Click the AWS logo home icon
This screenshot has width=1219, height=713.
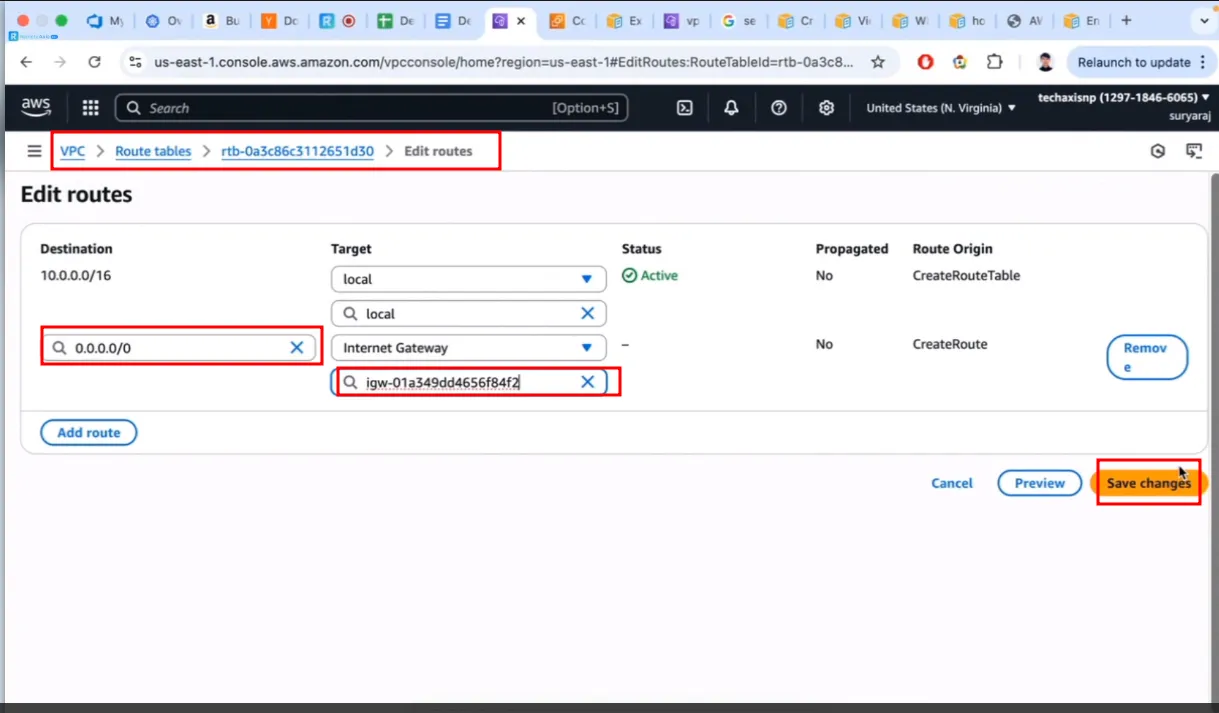pyautogui.click(x=36, y=107)
